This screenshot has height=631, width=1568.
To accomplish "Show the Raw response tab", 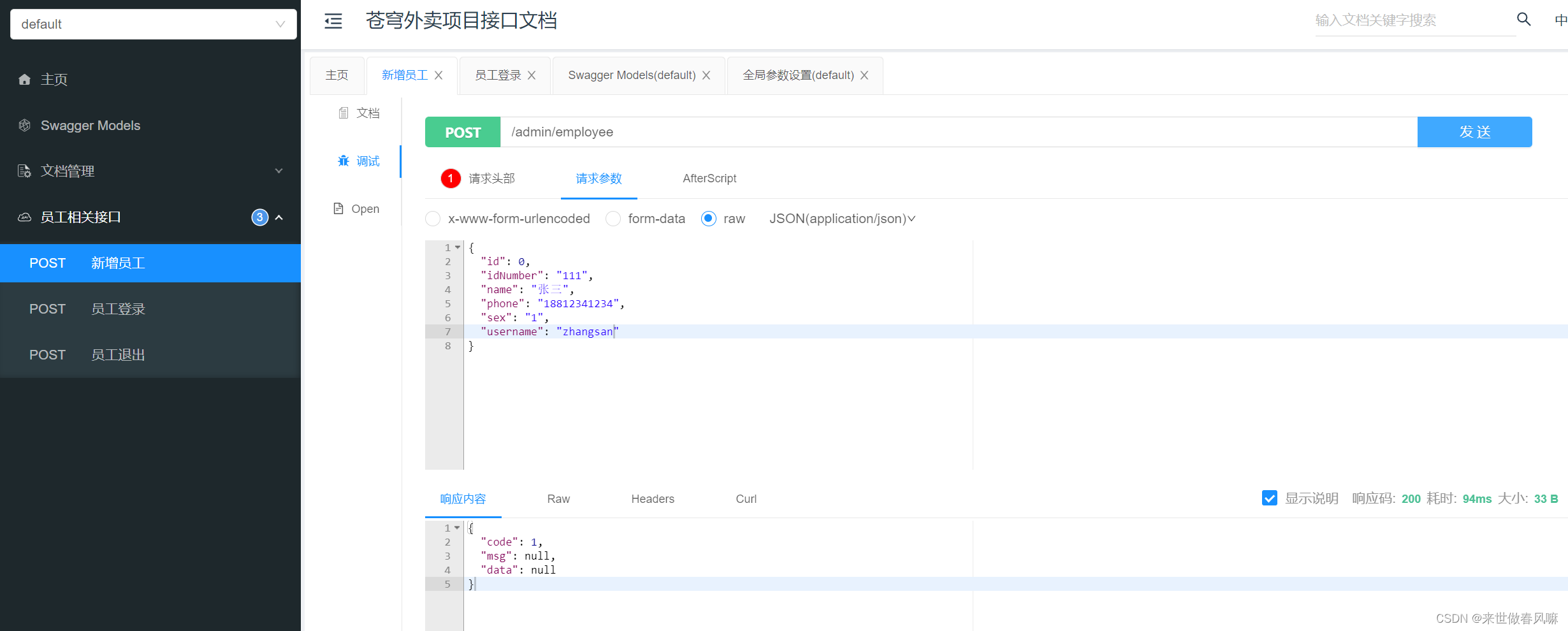I will 558,499.
